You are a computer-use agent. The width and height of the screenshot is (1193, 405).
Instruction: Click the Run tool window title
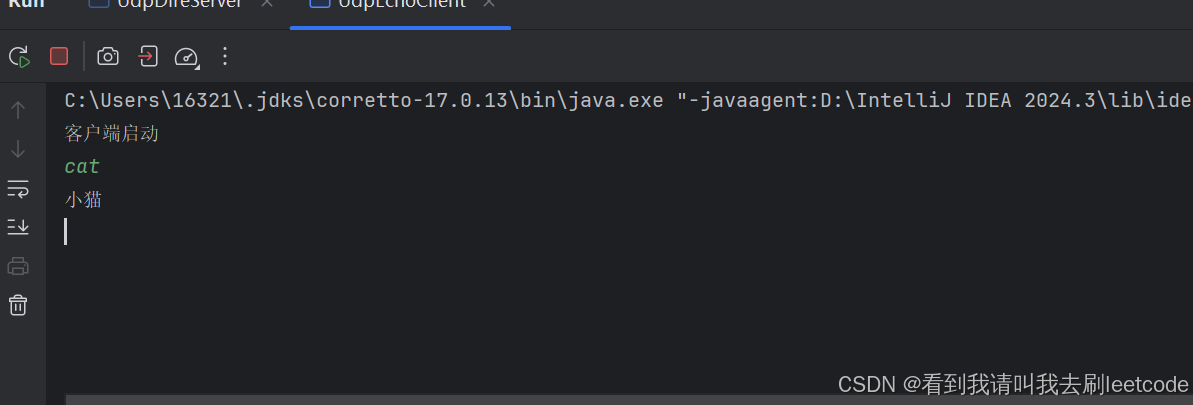click(x=27, y=4)
